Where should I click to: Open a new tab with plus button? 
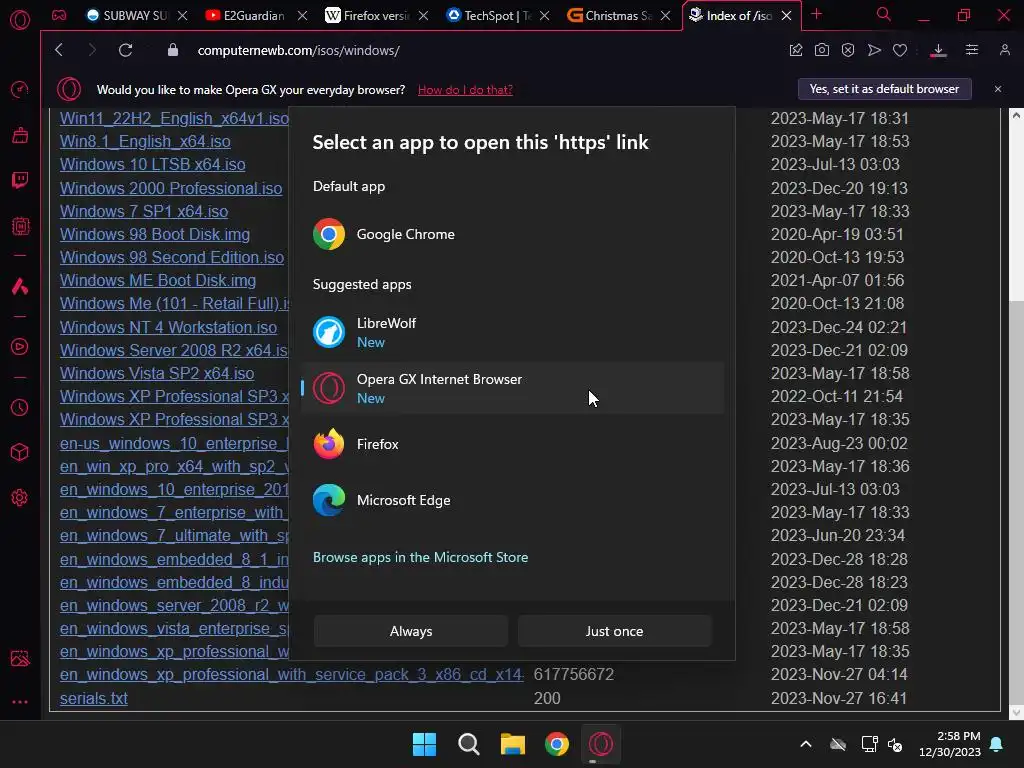(816, 14)
